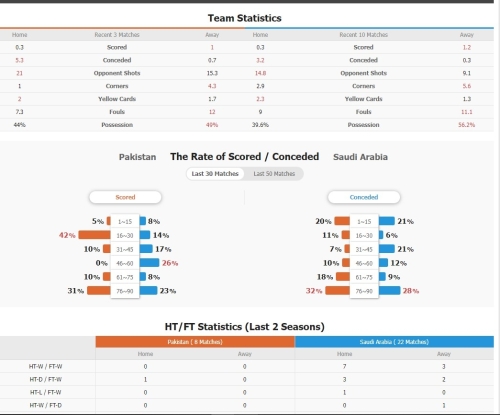Select the 44% possession value

click(x=19, y=125)
